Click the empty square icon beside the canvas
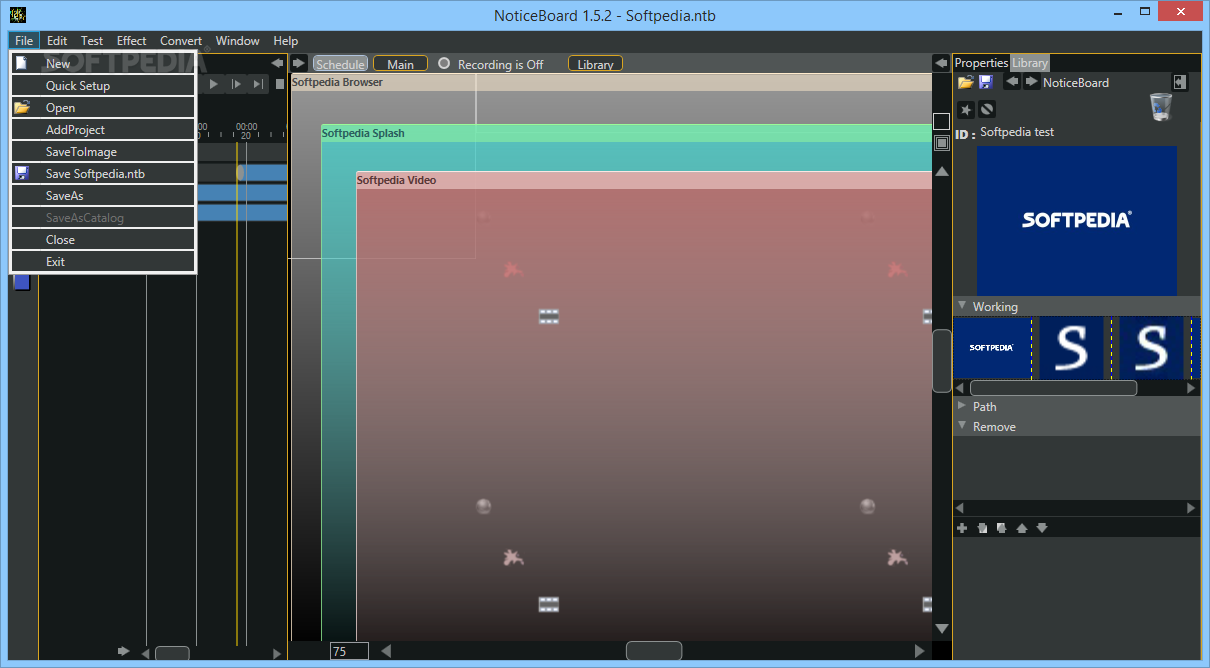 [941, 121]
